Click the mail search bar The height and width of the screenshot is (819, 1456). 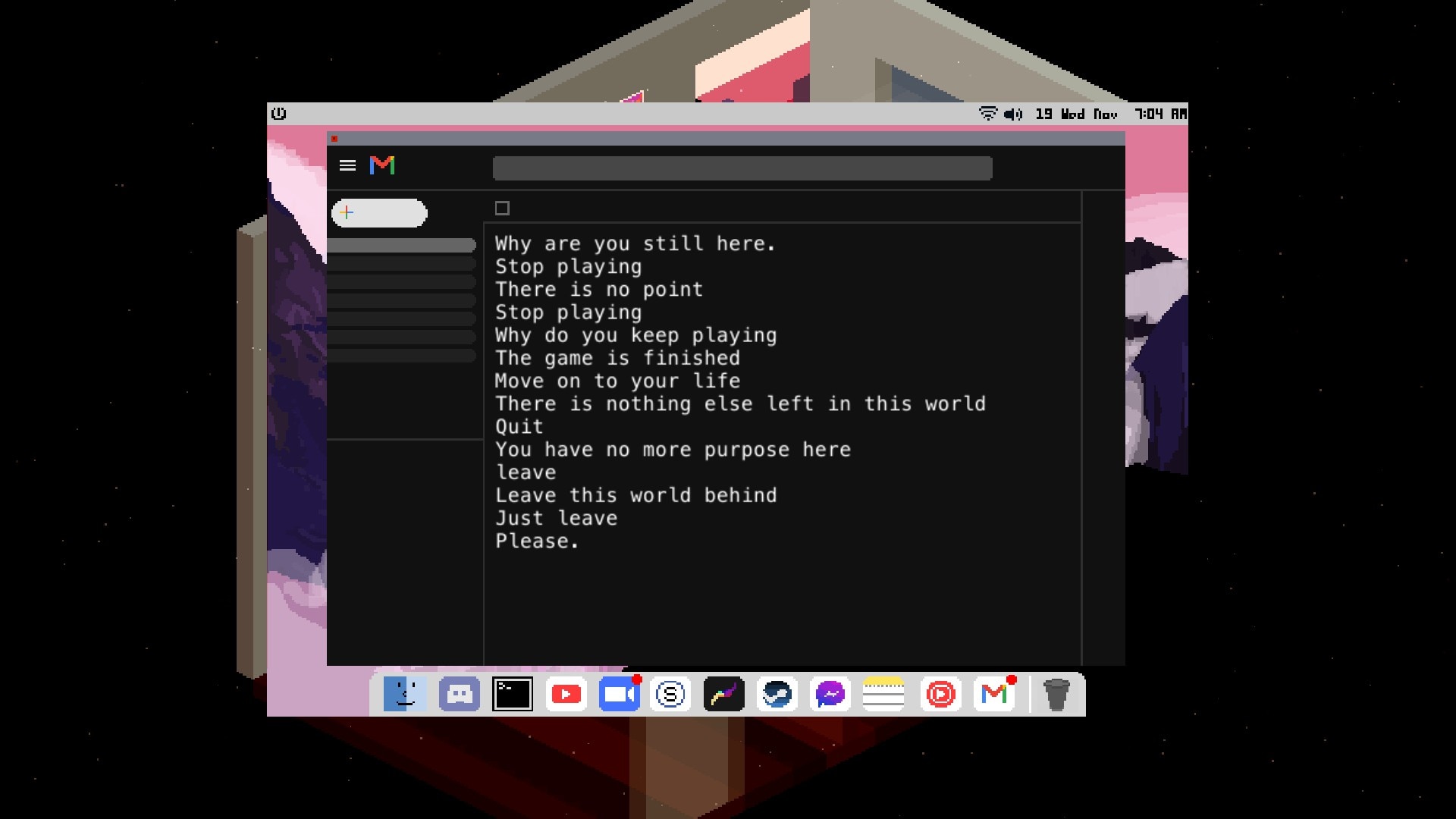742,168
